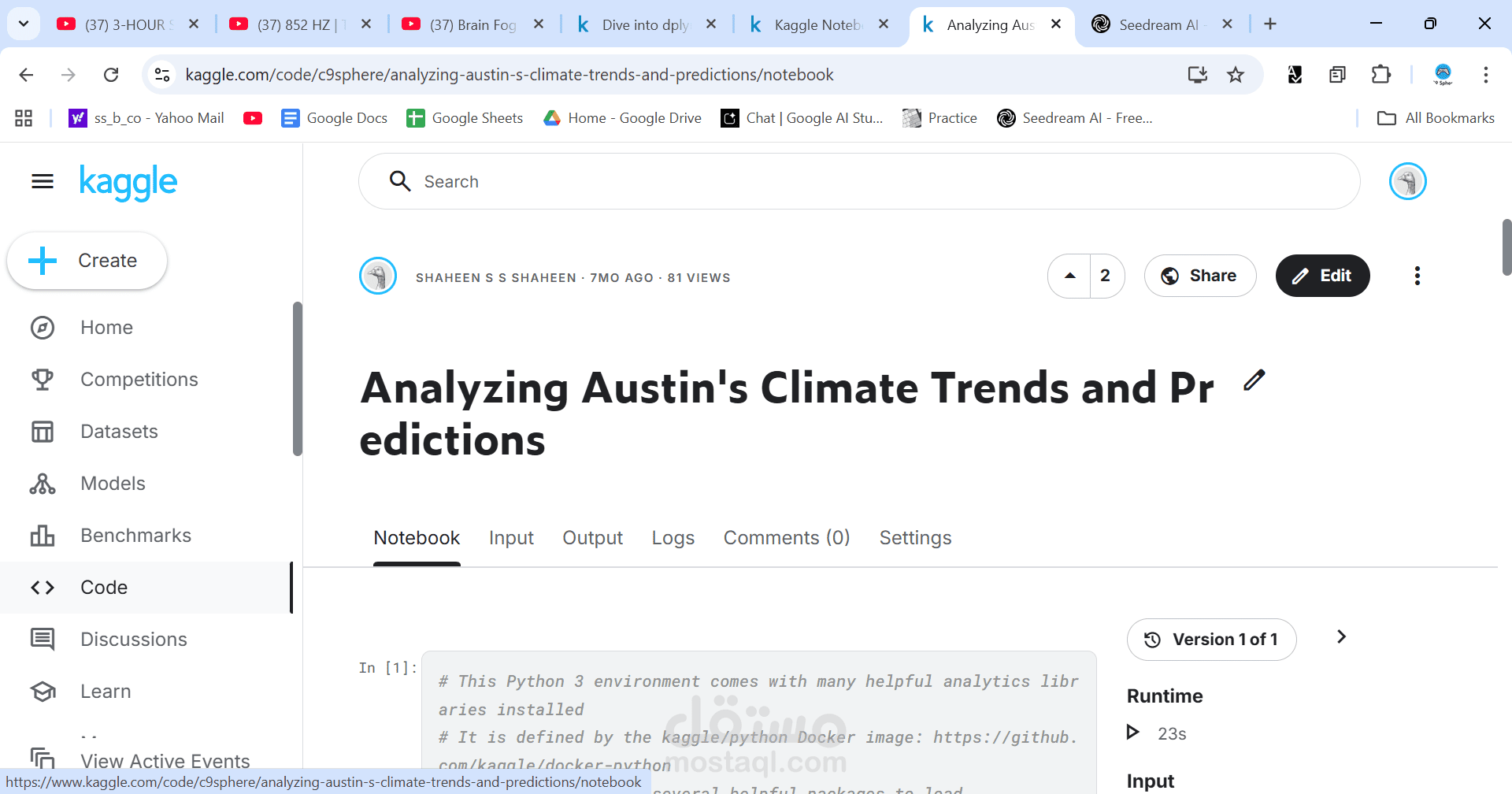Click the Edit notebook button
Viewport: 1512px width, 794px height.
[x=1322, y=276]
